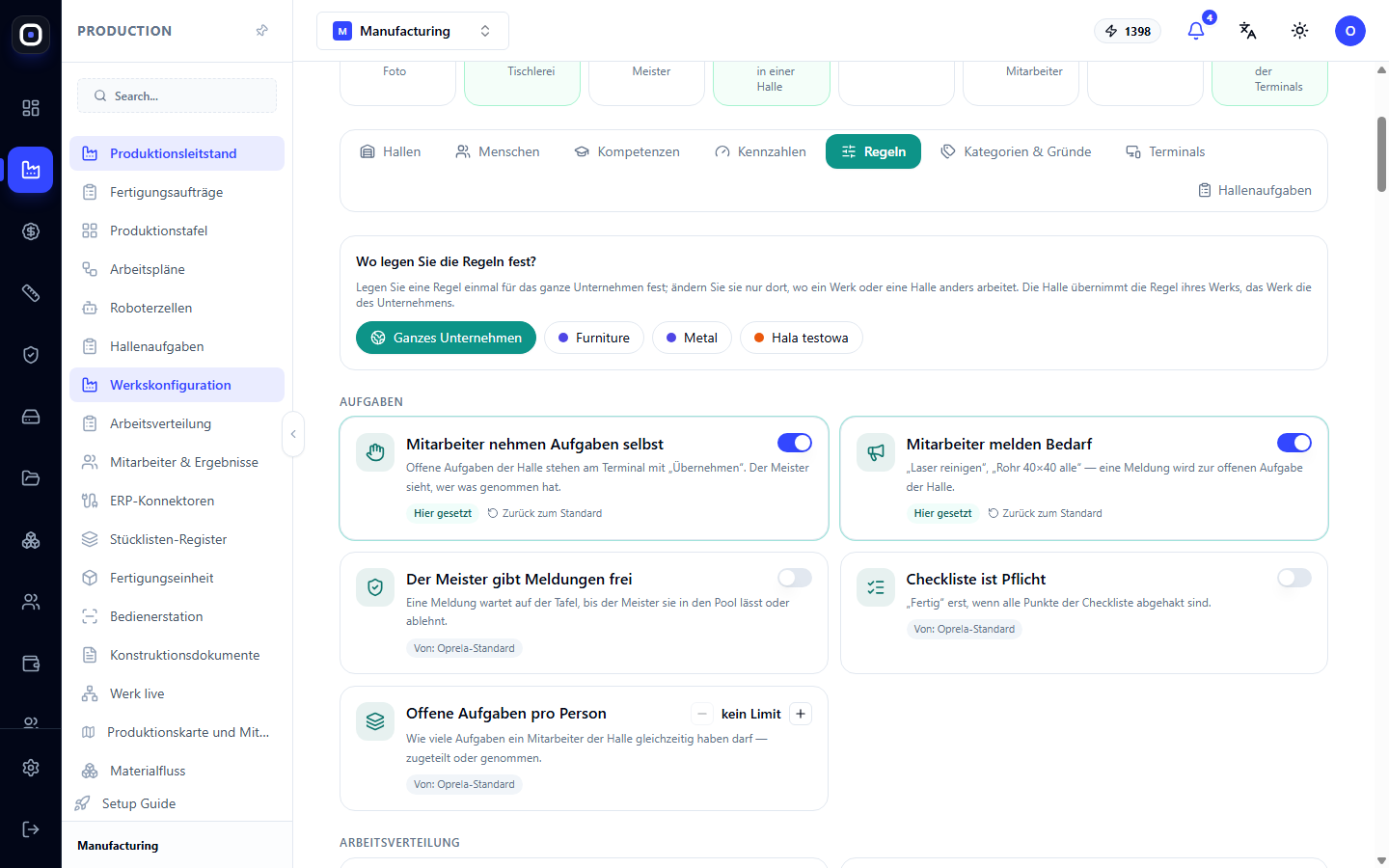Collapse the sidebar with the chevron handle

(293, 434)
